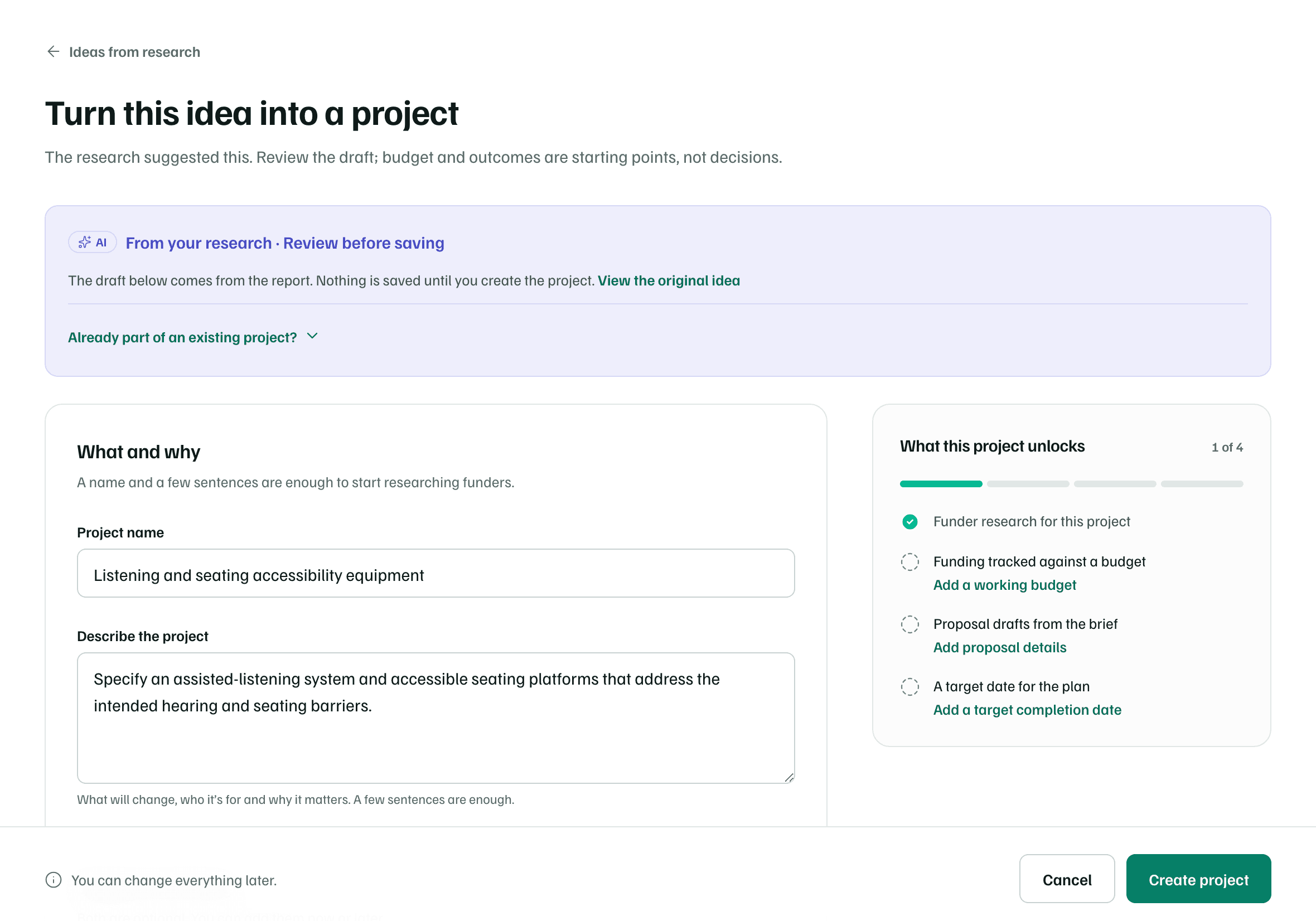Open View the original idea link
Viewport: 1316px width, 921px height.
coord(669,280)
